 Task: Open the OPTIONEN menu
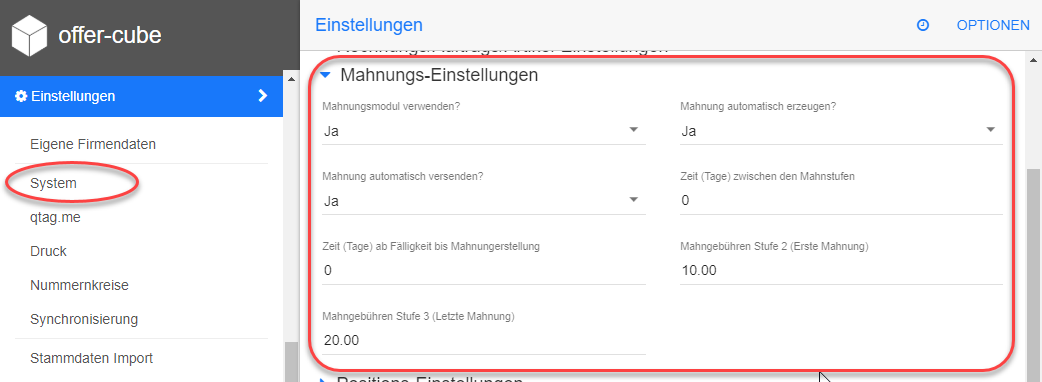click(x=993, y=25)
